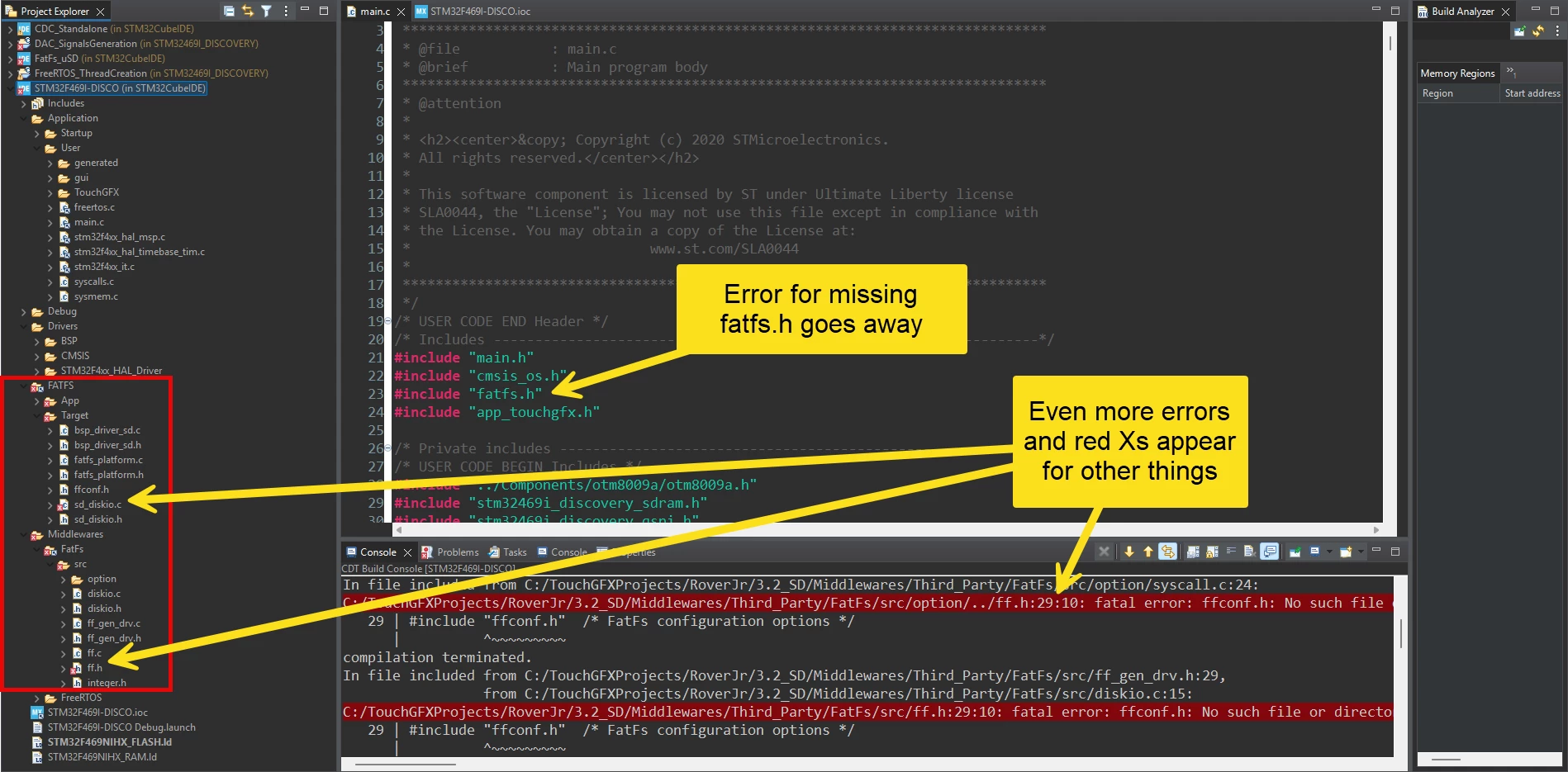The width and height of the screenshot is (1568, 772).
Task: Expand the Includes tree node
Action: coord(23,103)
